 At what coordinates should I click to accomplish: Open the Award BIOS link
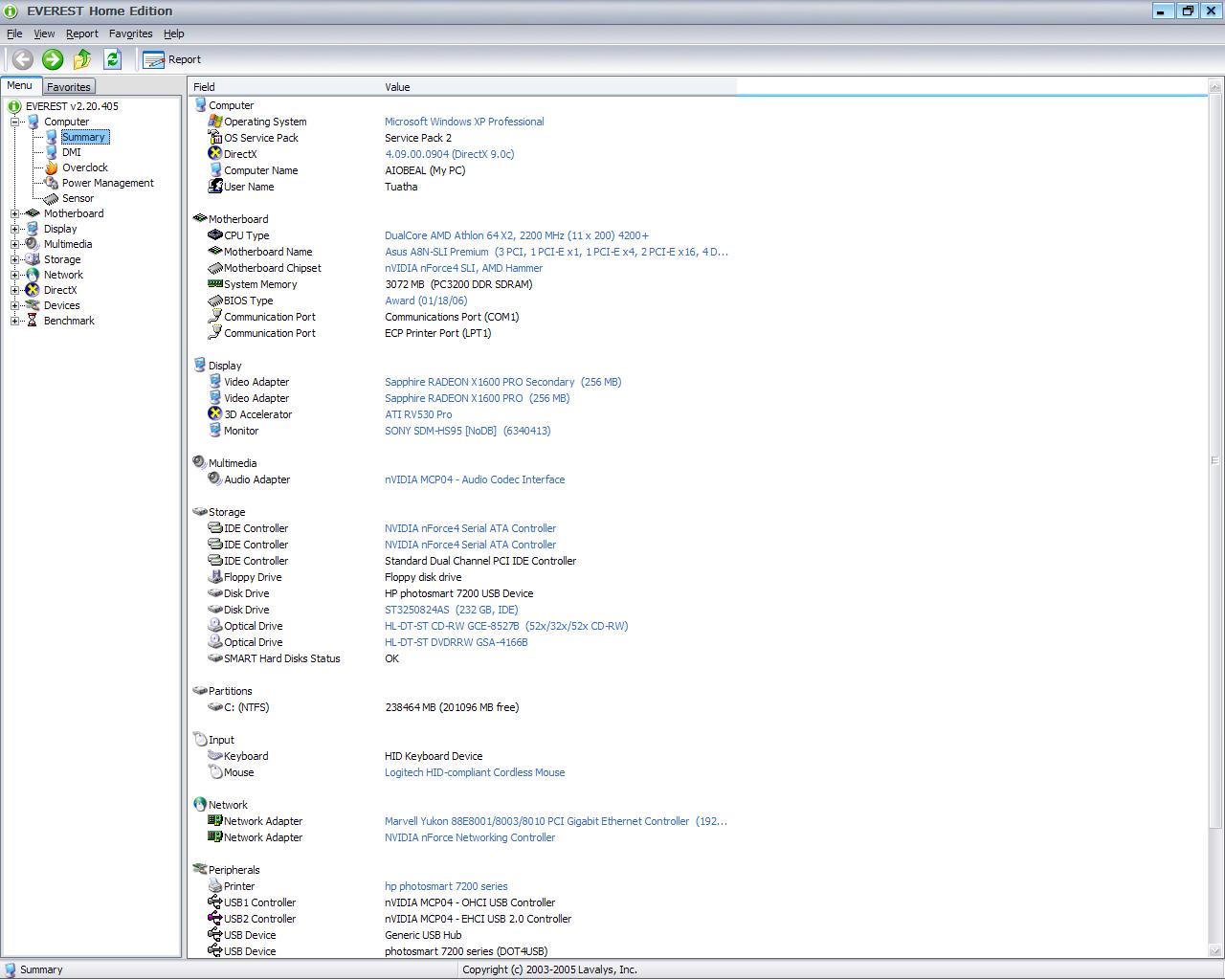[426, 301]
